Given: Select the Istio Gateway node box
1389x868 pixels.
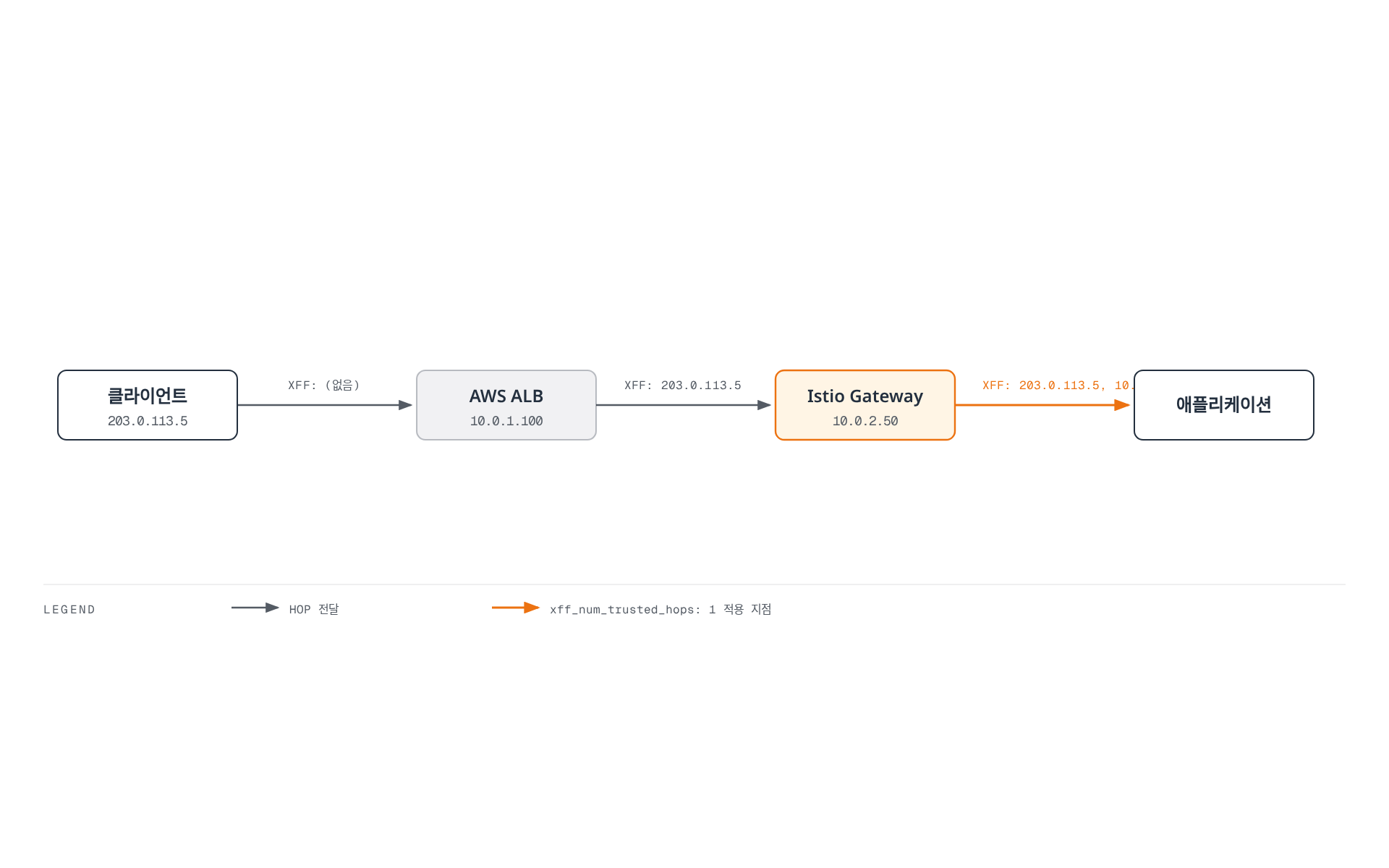Looking at the screenshot, I should click(865, 405).
